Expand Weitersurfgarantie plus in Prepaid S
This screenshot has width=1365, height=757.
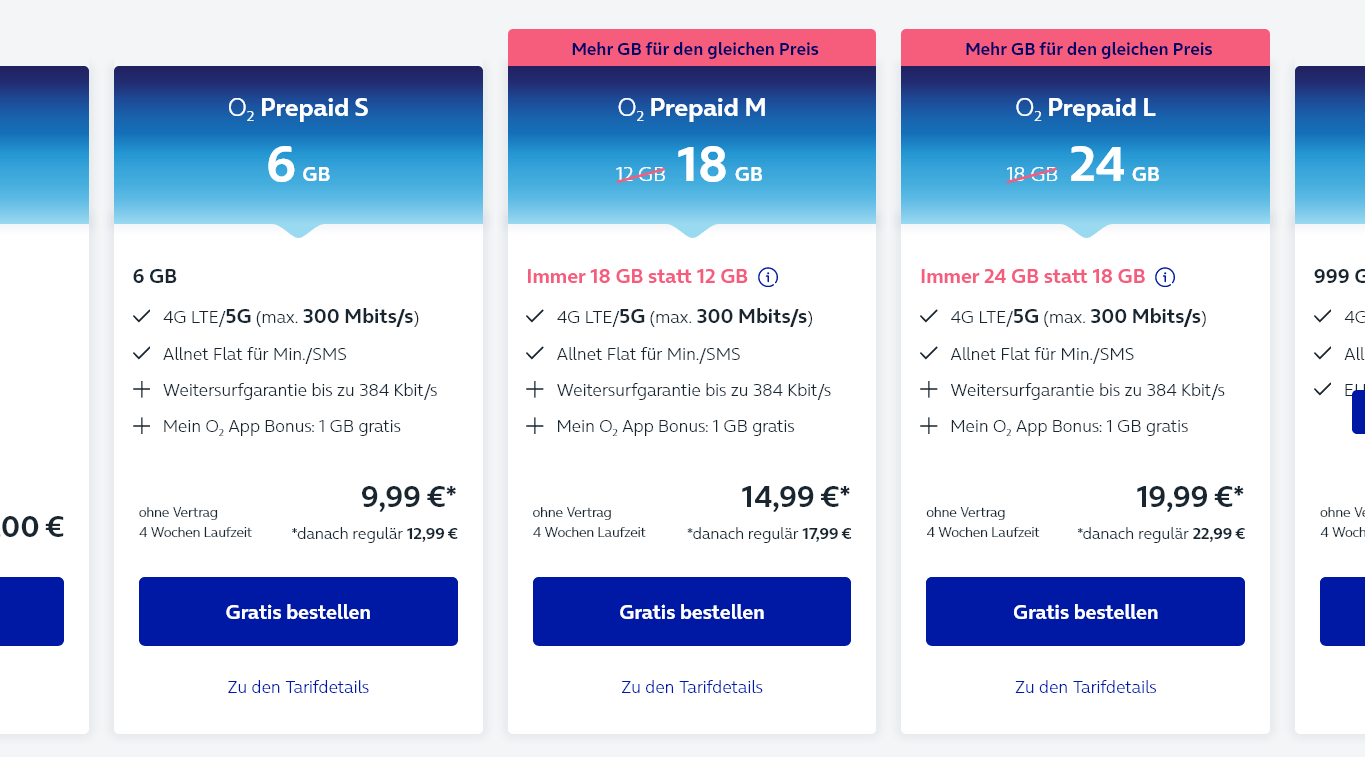pyautogui.click(x=141, y=390)
